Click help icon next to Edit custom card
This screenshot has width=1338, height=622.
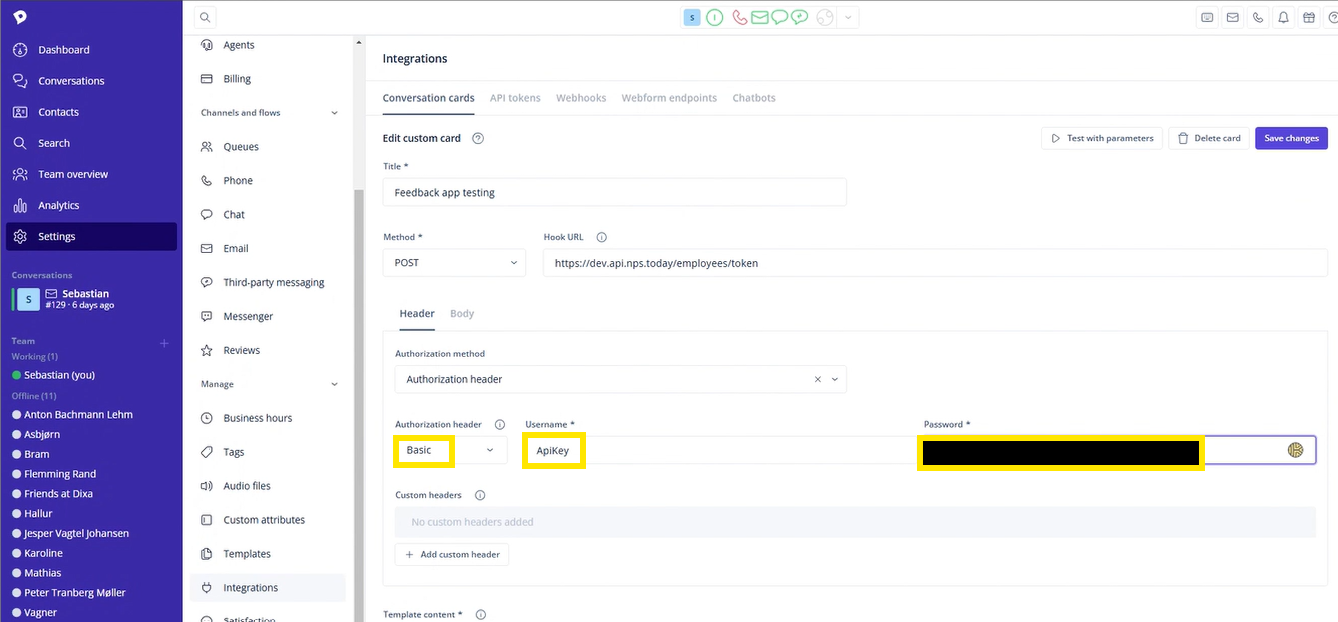click(x=478, y=138)
